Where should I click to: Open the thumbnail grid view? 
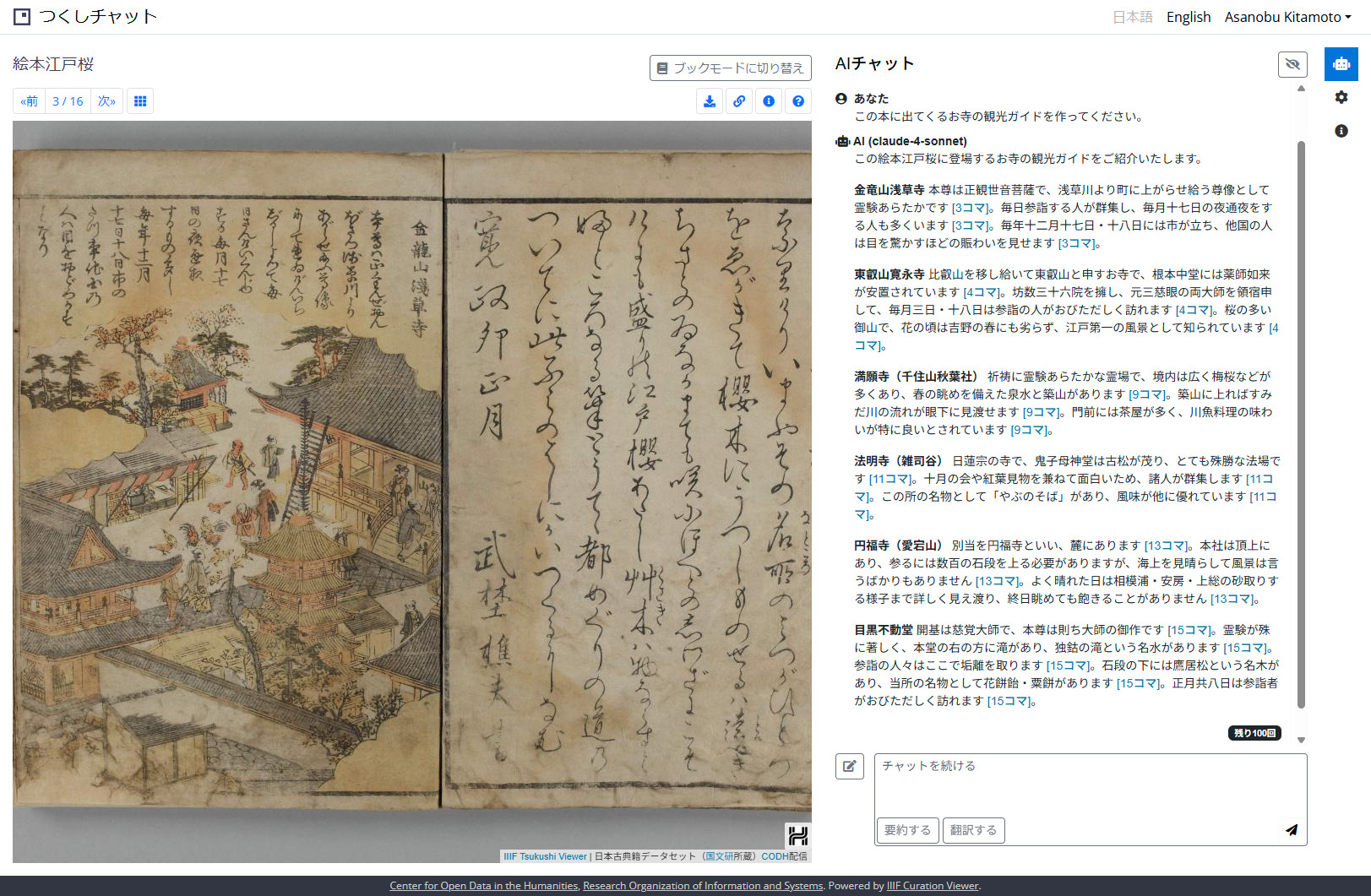(140, 101)
